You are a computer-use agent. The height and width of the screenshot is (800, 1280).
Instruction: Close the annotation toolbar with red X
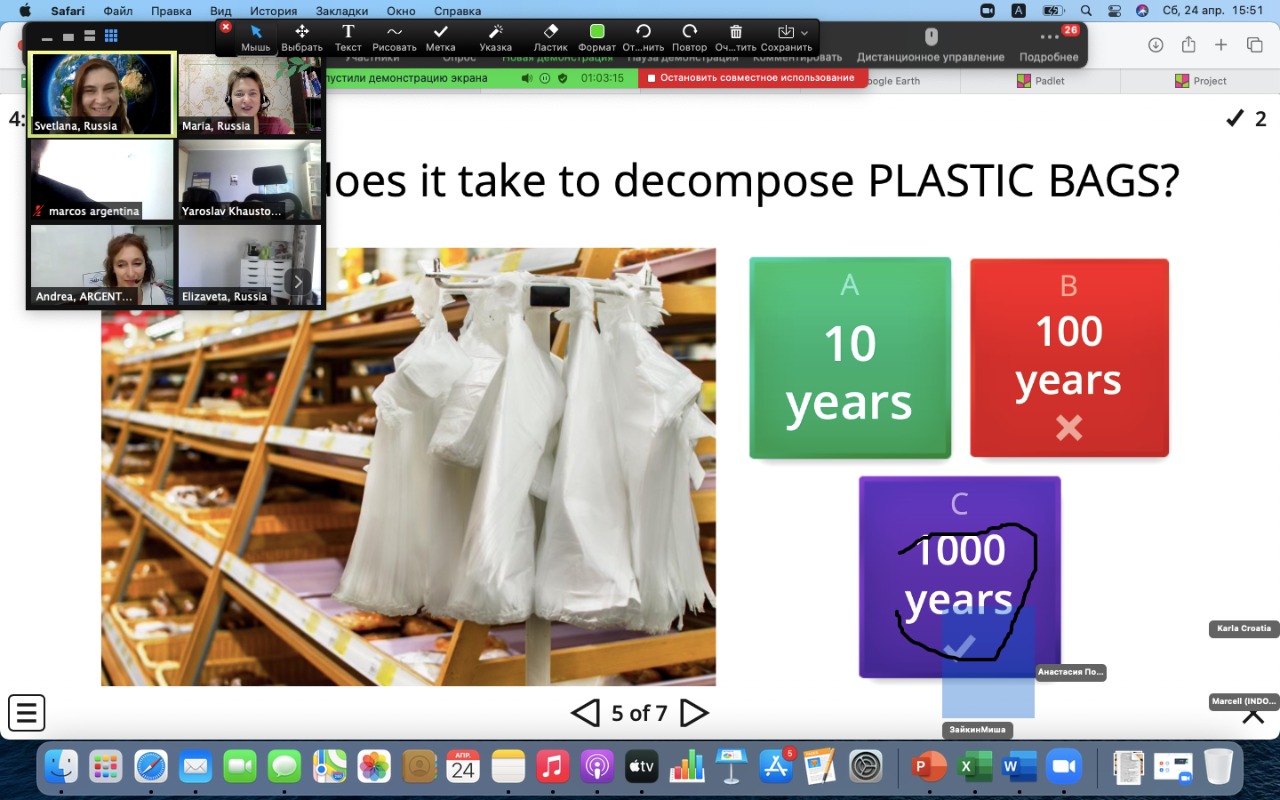click(226, 27)
